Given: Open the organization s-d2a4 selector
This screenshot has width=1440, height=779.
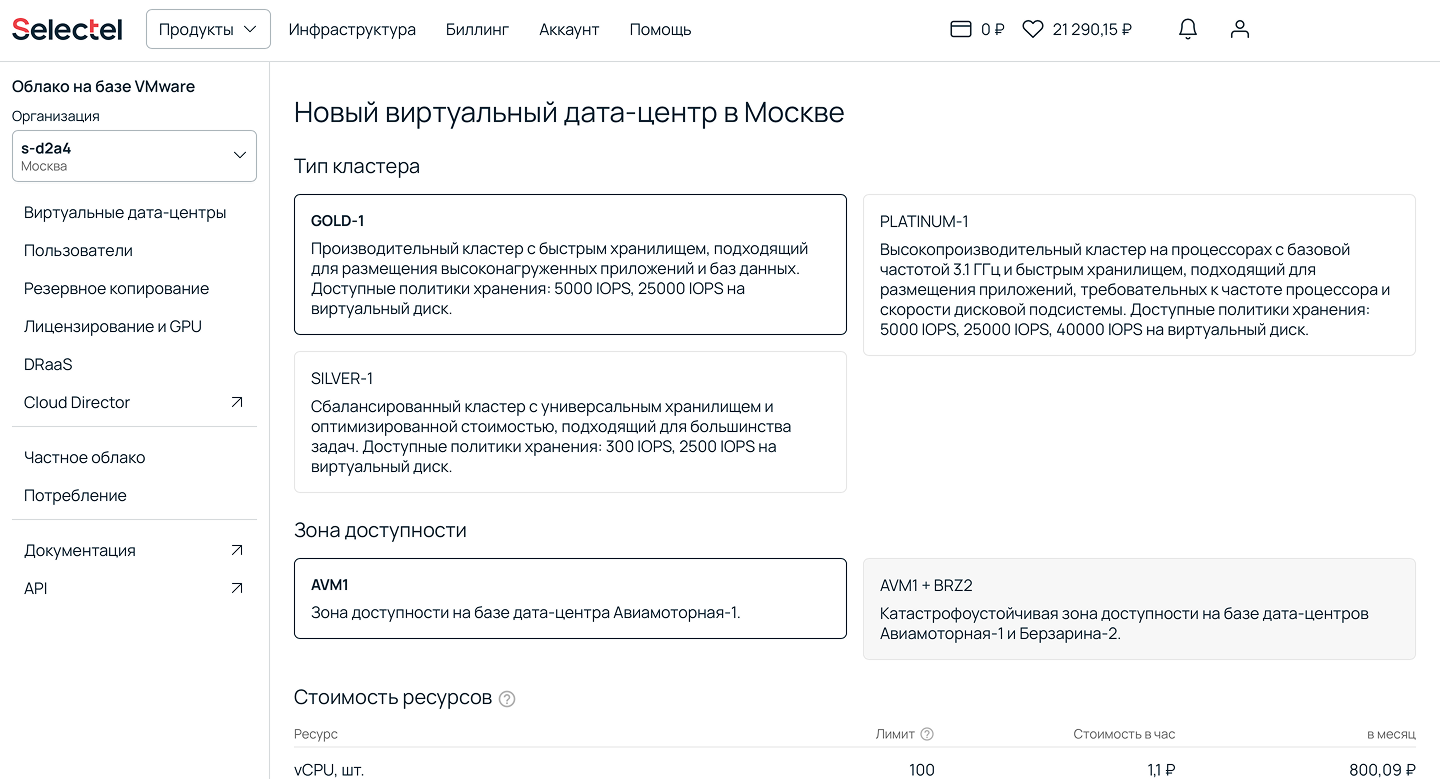Looking at the screenshot, I should coord(134,156).
